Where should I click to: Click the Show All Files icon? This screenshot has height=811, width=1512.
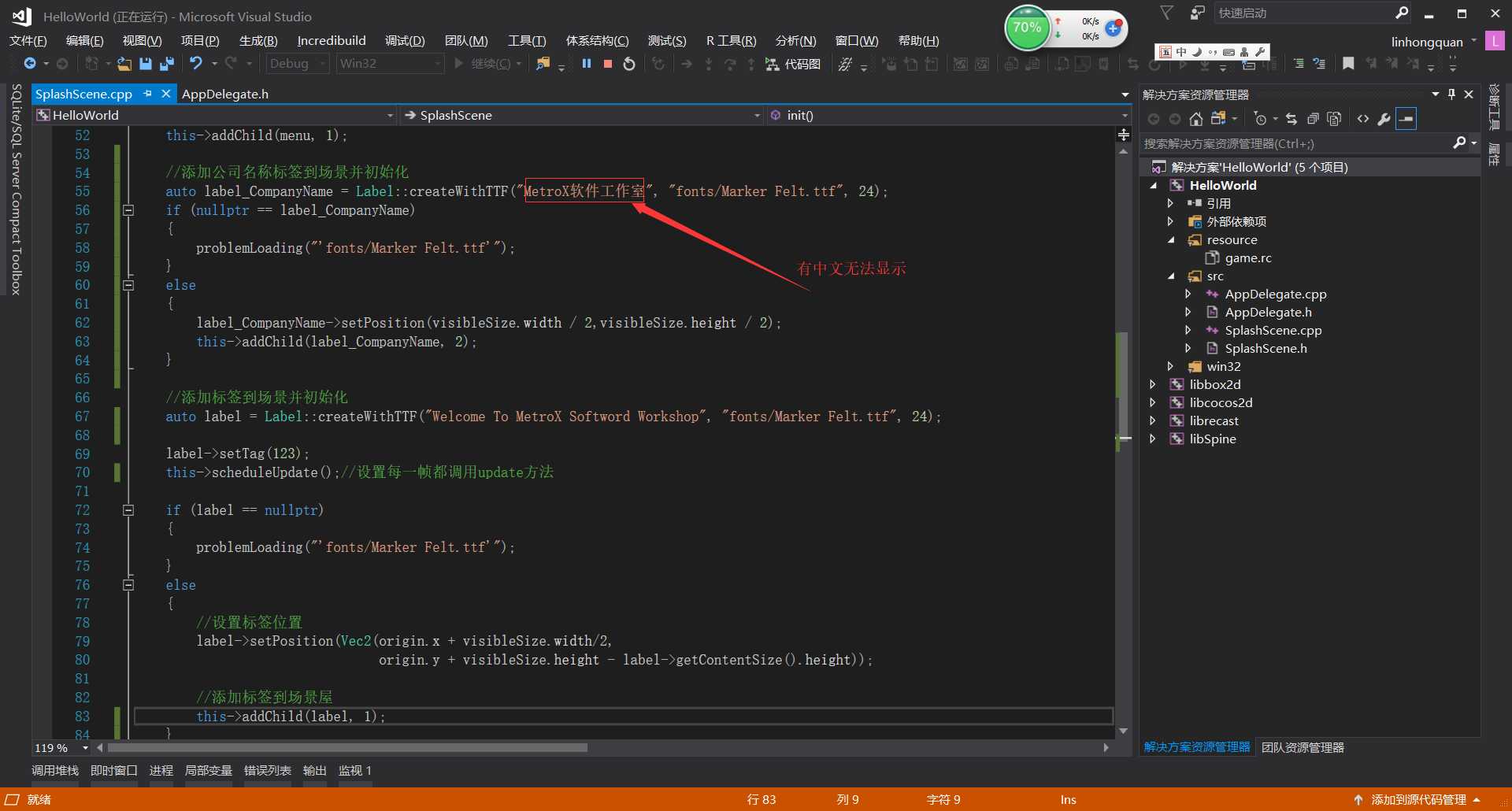(x=1334, y=119)
